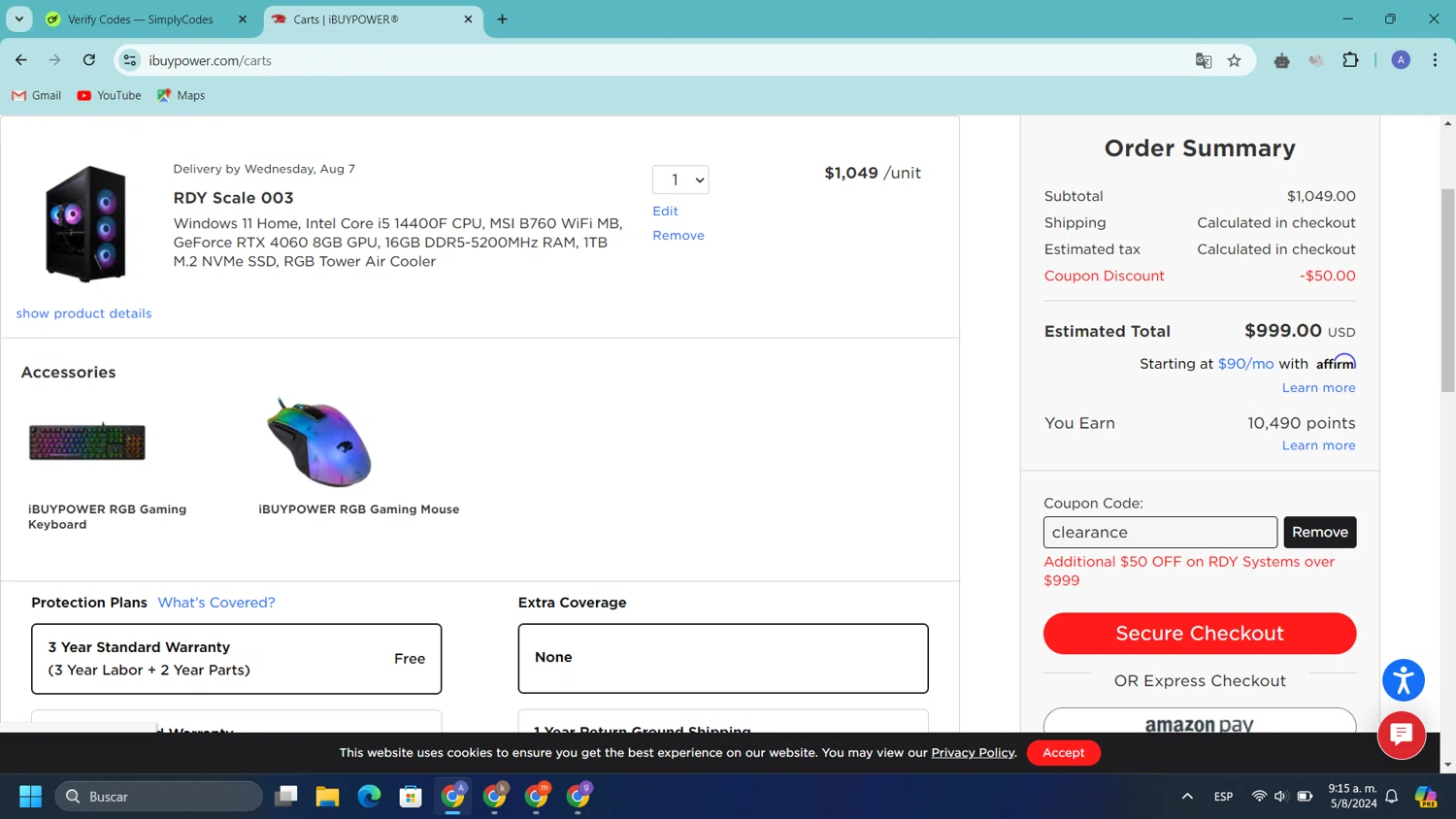Open Wi-Fi network settings icon
Screen dimensions: 1456x819
pyautogui.click(x=1259, y=797)
